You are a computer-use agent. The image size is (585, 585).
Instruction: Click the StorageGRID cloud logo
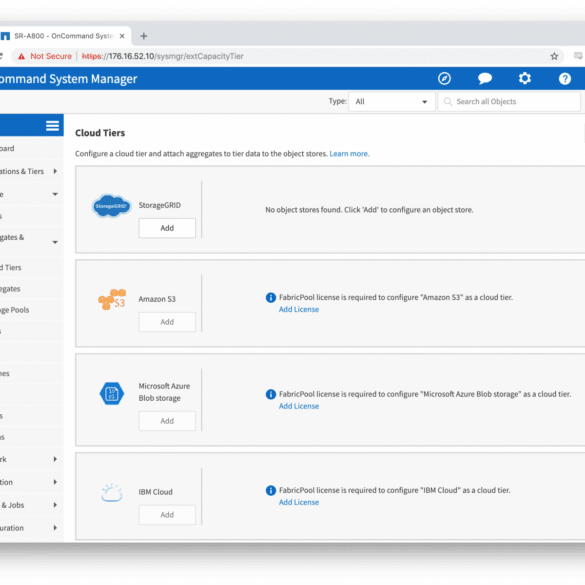[x=112, y=206]
